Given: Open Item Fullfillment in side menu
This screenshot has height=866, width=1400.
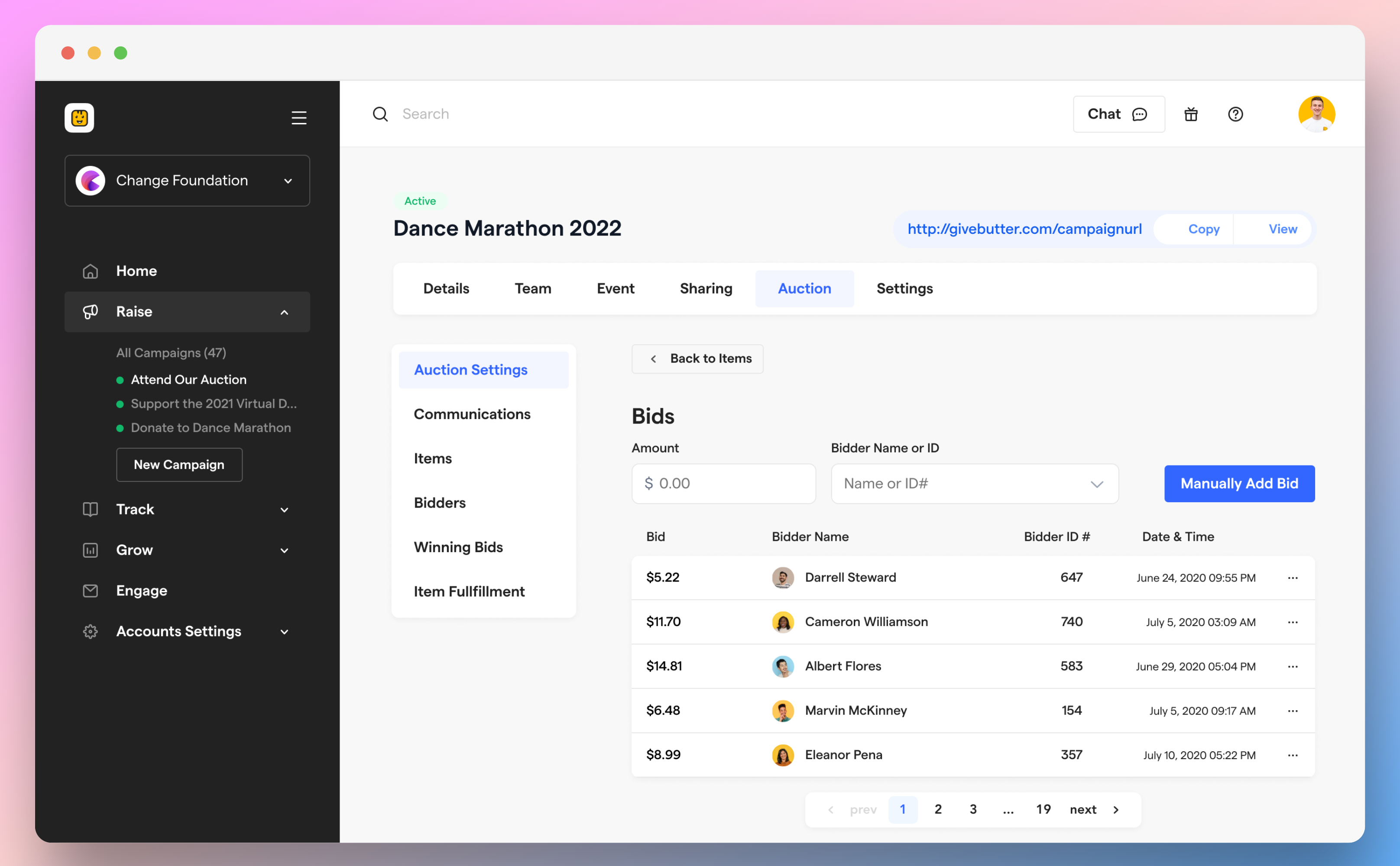Looking at the screenshot, I should click(483, 591).
